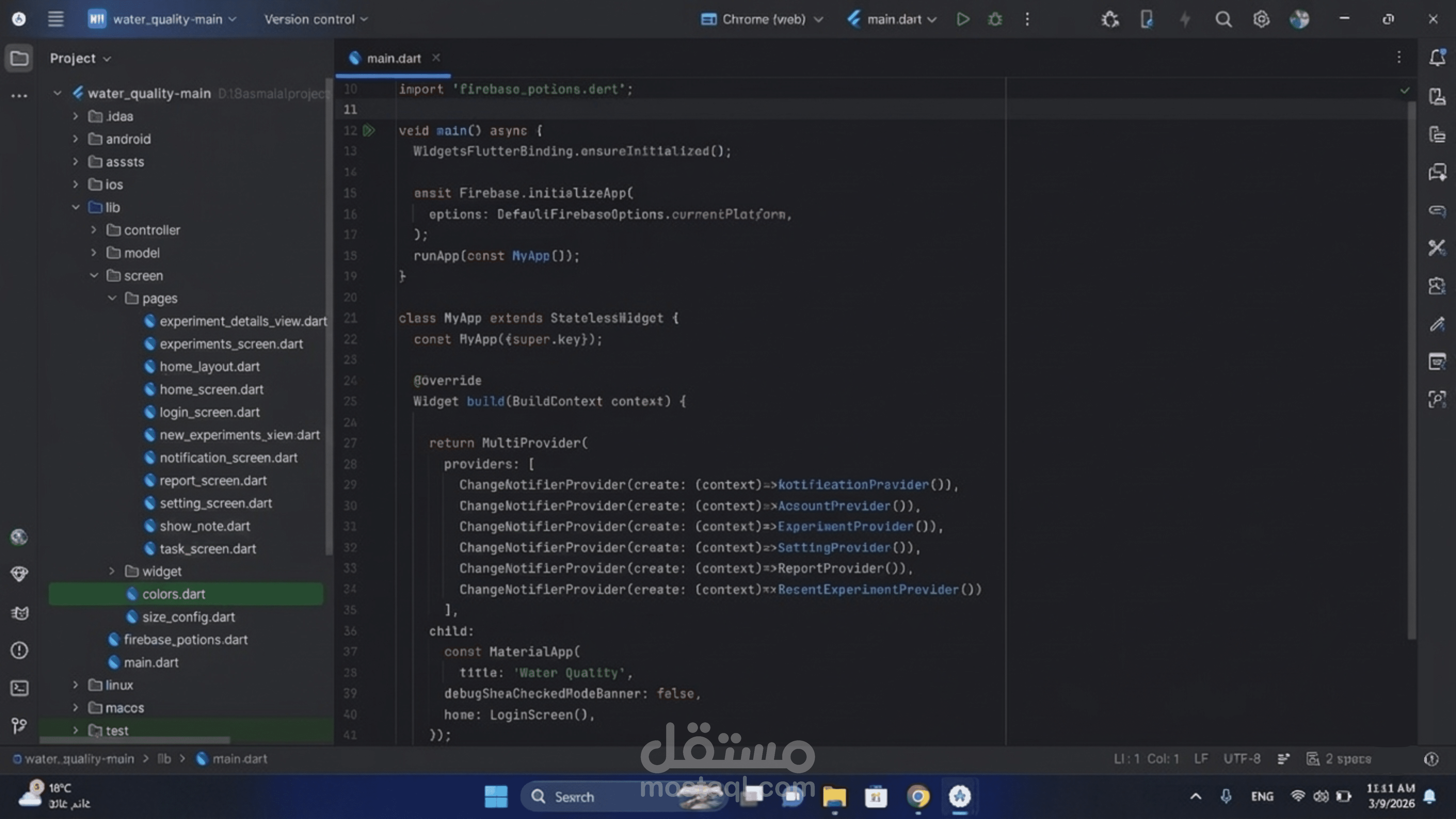Open IDE settings gear icon

tap(1261, 19)
